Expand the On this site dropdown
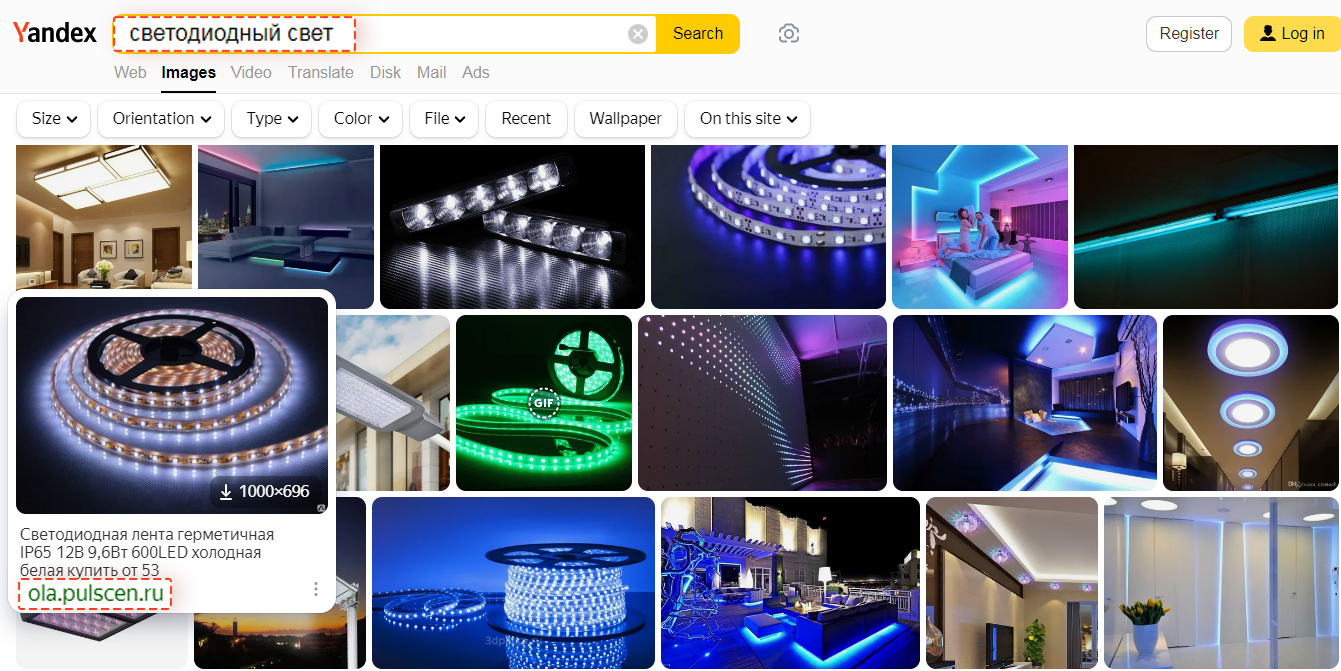 coord(747,119)
